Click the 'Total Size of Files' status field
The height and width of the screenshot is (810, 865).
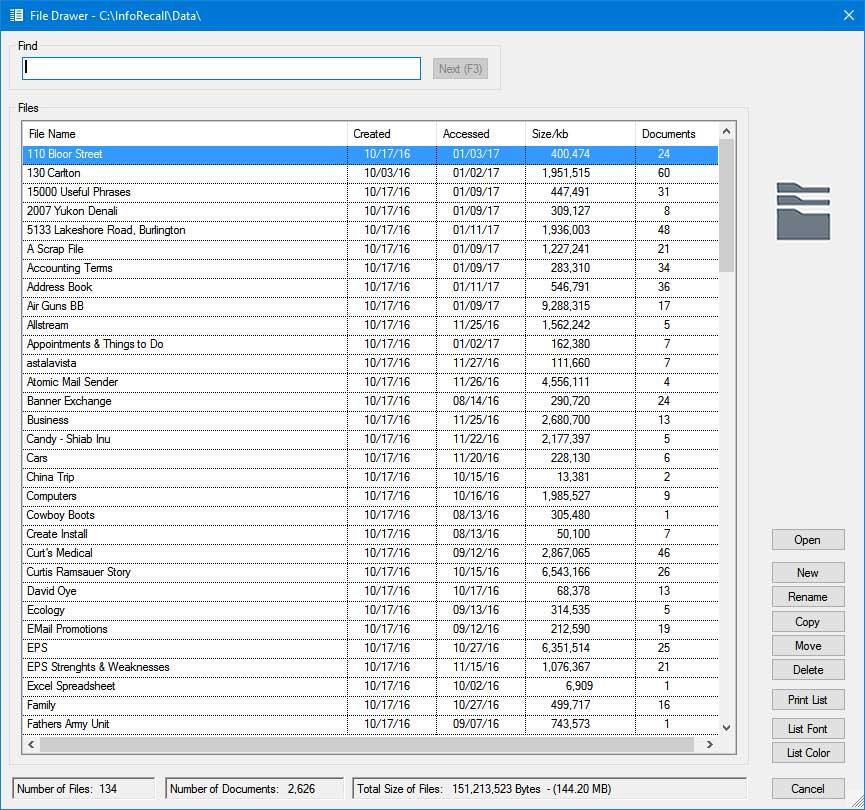coord(549,788)
